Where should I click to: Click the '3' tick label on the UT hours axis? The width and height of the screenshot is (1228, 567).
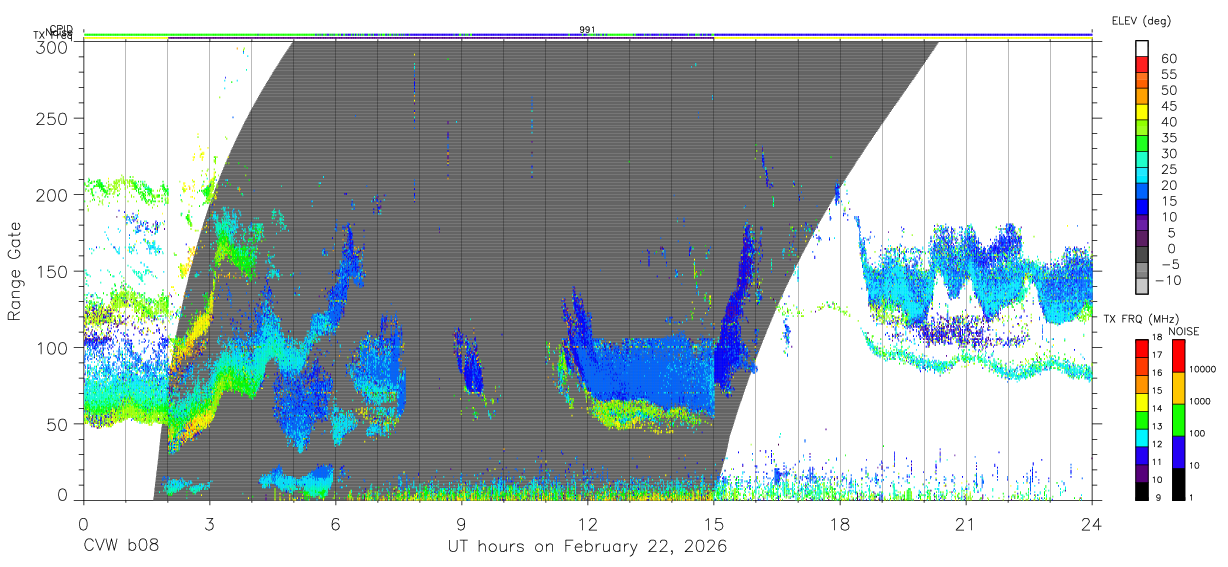[209, 523]
